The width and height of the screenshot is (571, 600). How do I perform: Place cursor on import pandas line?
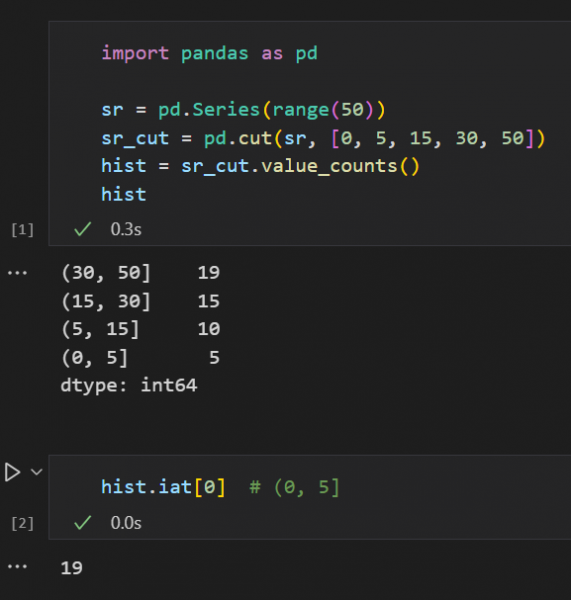209,53
